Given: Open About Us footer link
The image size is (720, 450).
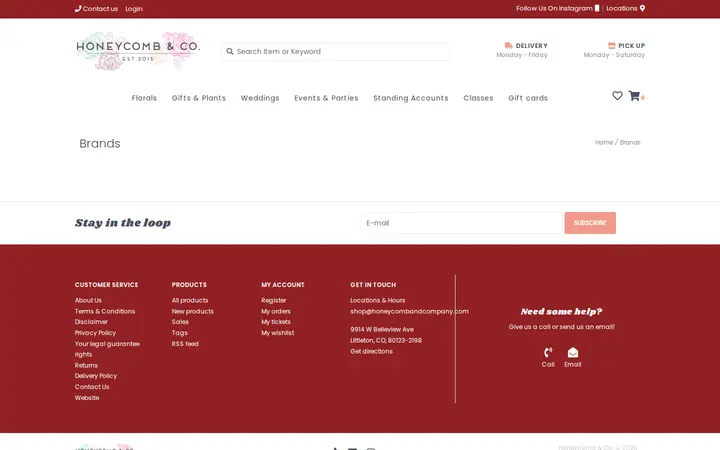Looking at the screenshot, I should point(88,300).
